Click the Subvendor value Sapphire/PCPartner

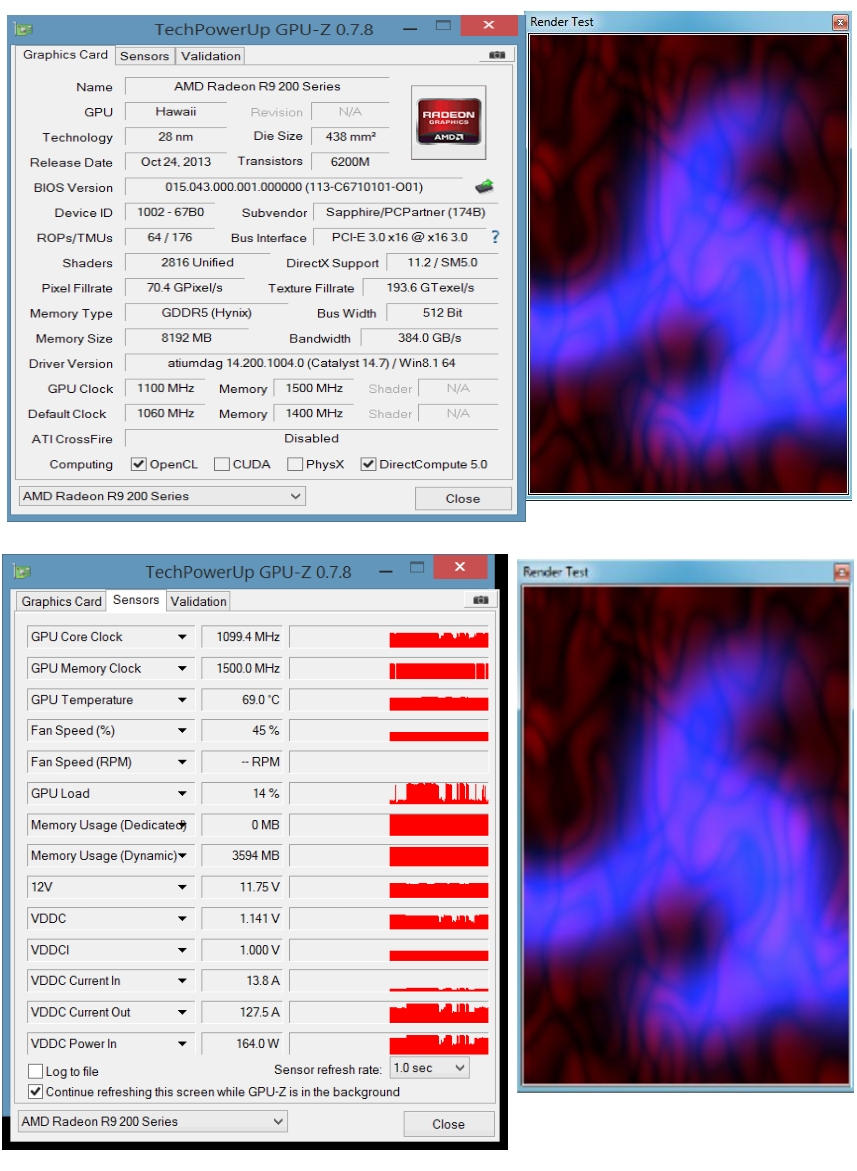click(405, 212)
